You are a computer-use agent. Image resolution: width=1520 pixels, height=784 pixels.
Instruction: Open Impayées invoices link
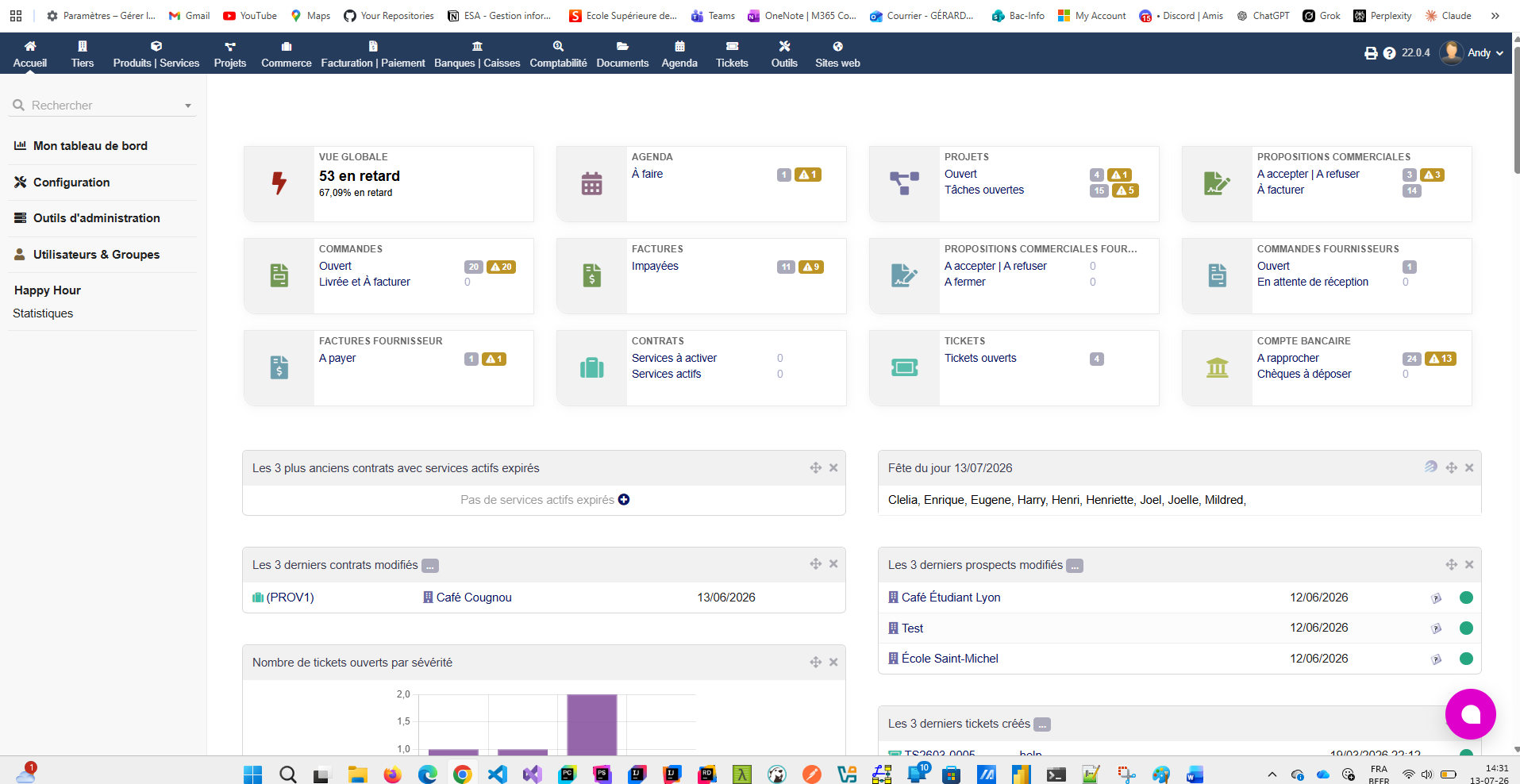point(655,267)
